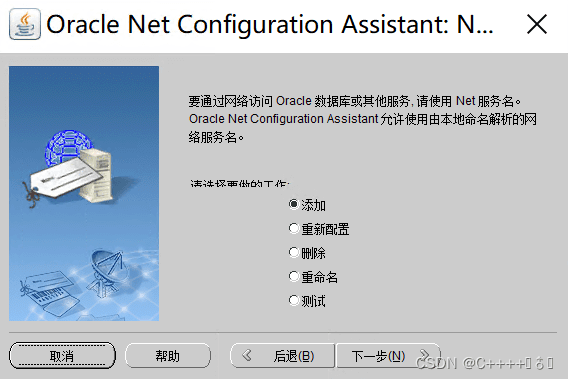
Task: Click the satellite dish graphic
Action: pyautogui.click(x=108, y=272)
